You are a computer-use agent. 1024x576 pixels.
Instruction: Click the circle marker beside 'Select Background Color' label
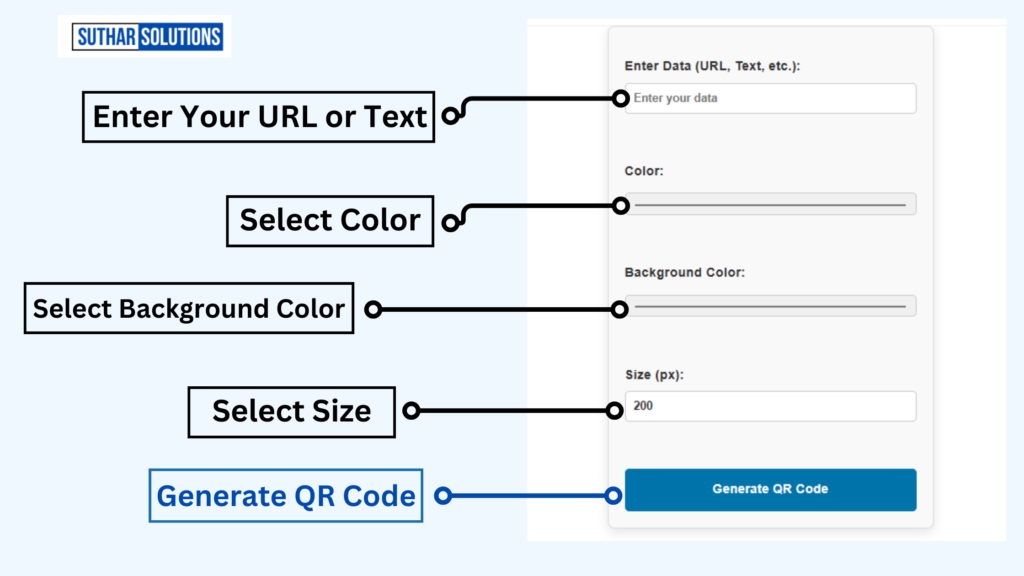click(x=373, y=309)
